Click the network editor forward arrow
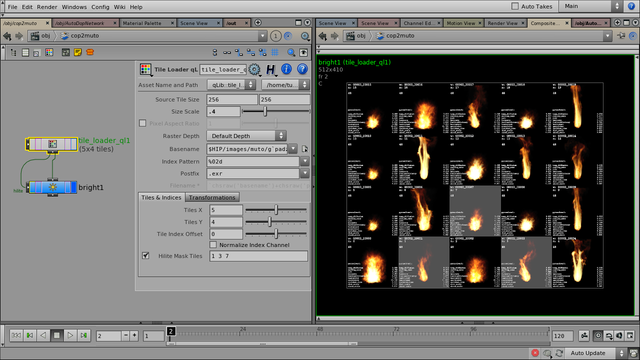The image size is (640, 360). tap(19, 36)
